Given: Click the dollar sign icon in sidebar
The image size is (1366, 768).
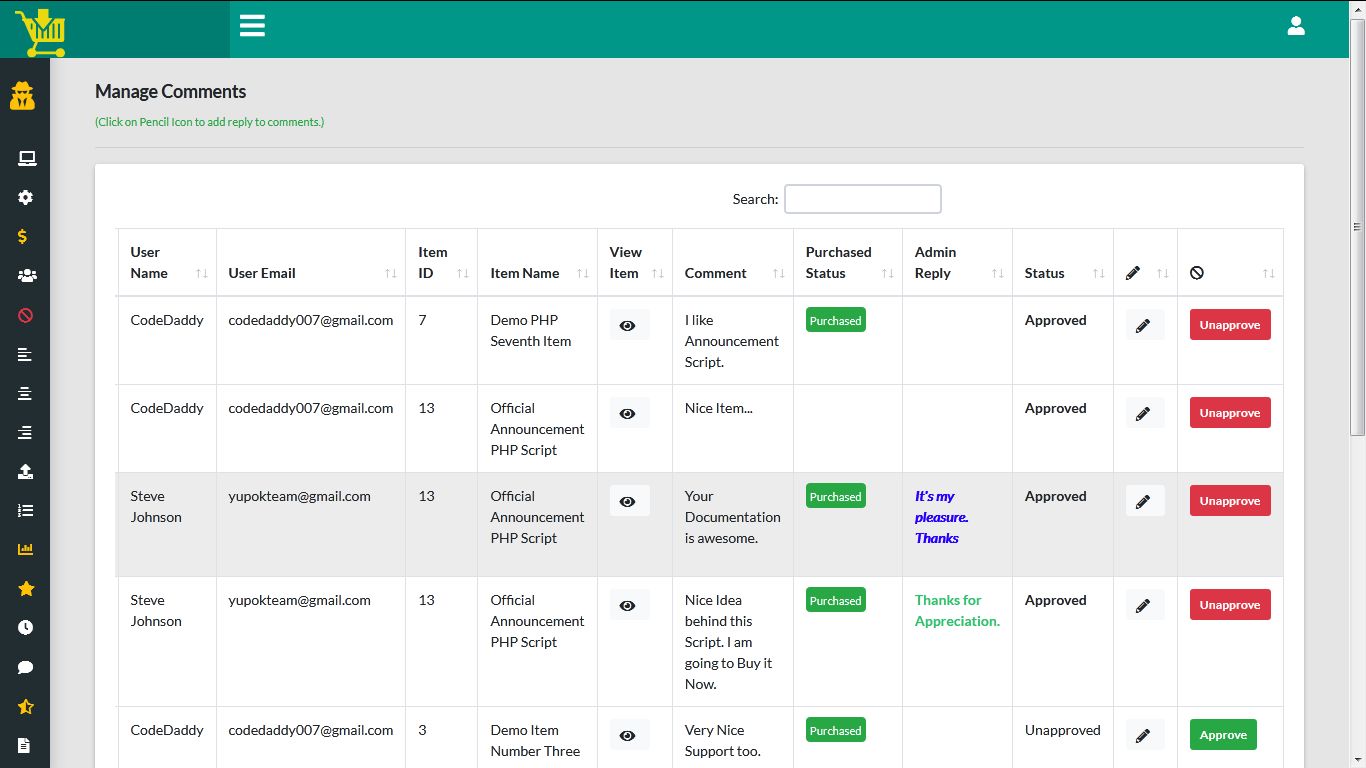Looking at the screenshot, I should coord(23,237).
